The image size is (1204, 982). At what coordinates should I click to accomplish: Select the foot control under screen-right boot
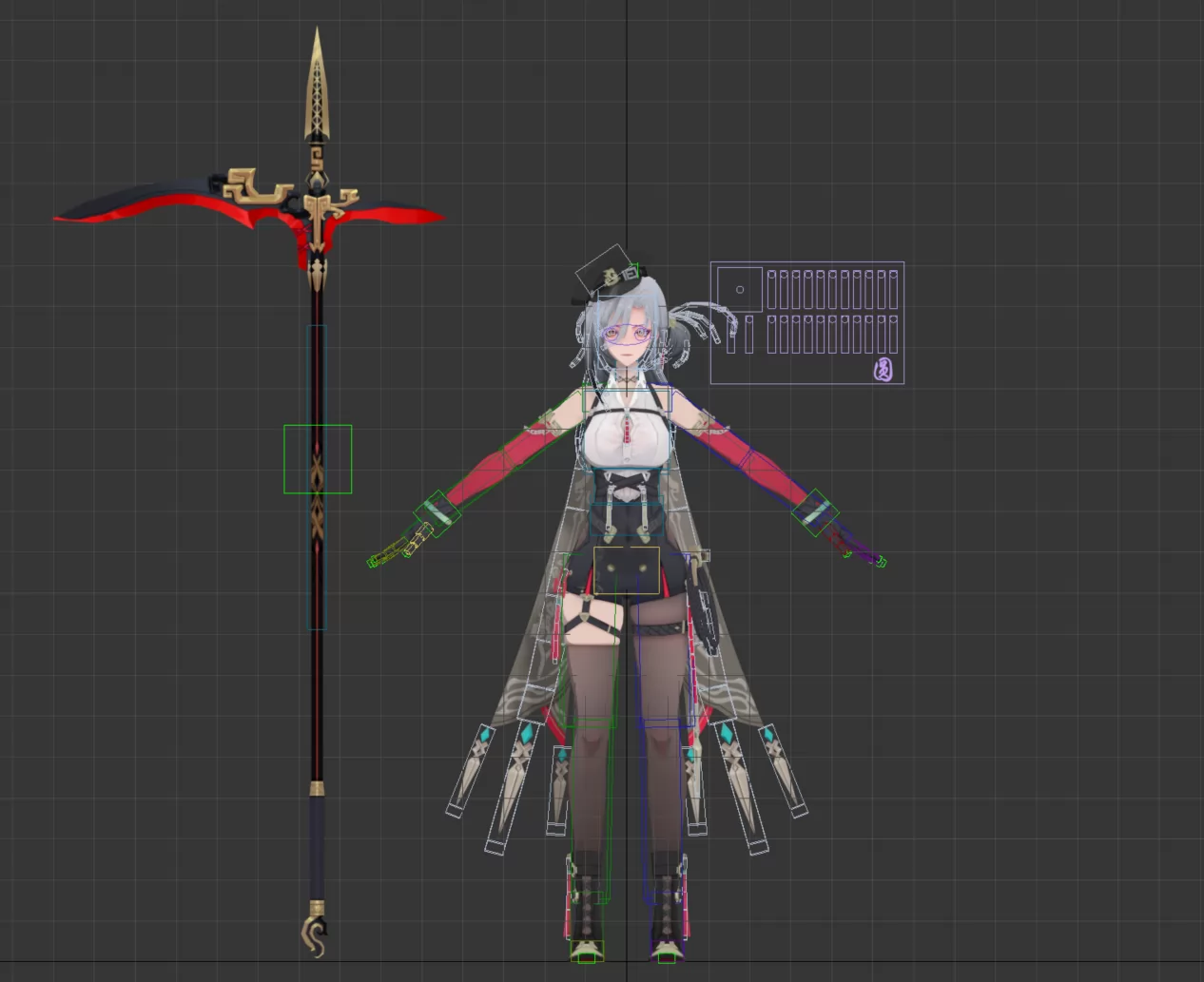(667, 951)
